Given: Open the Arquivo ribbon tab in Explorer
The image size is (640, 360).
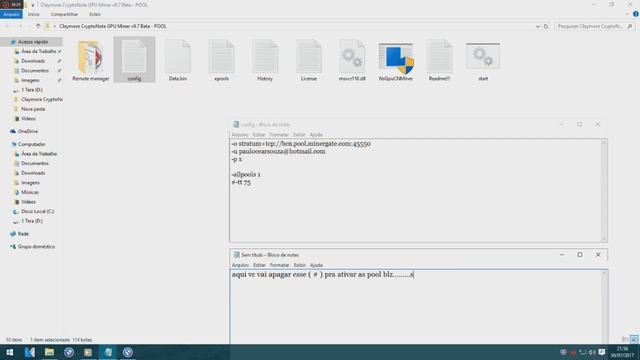Looking at the screenshot, I should point(11,14).
